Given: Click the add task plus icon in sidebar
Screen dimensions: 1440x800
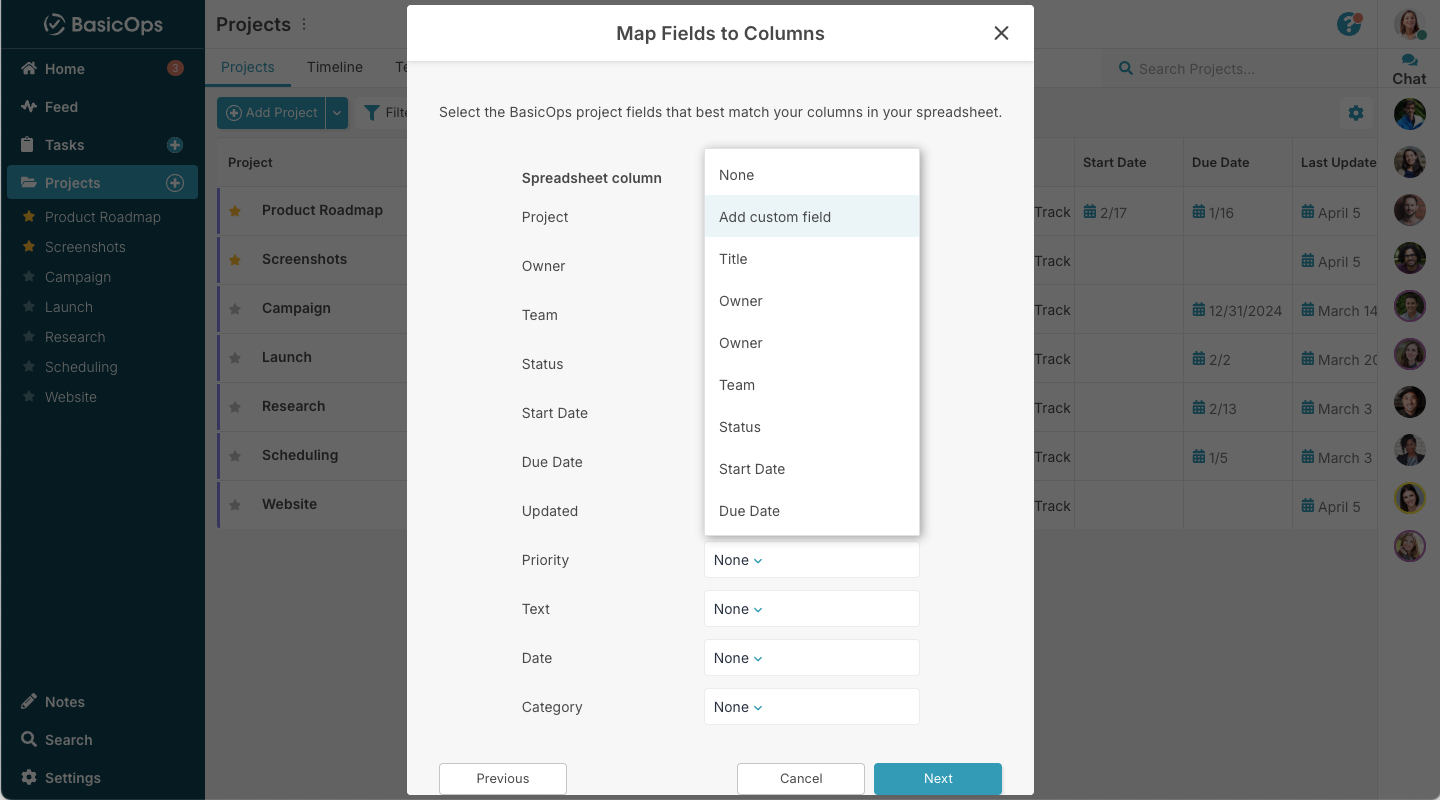Looking at the screenshot, I should pyautogui.click(x=175, y=145).
